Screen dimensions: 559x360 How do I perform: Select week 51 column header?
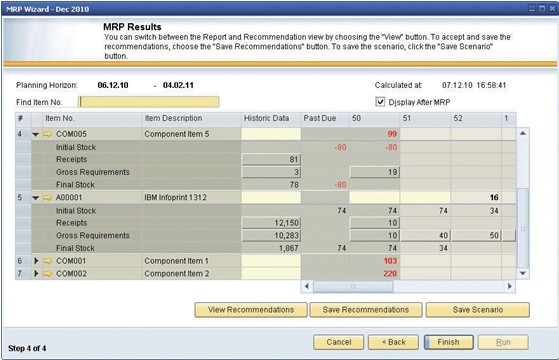coord(425,118)
